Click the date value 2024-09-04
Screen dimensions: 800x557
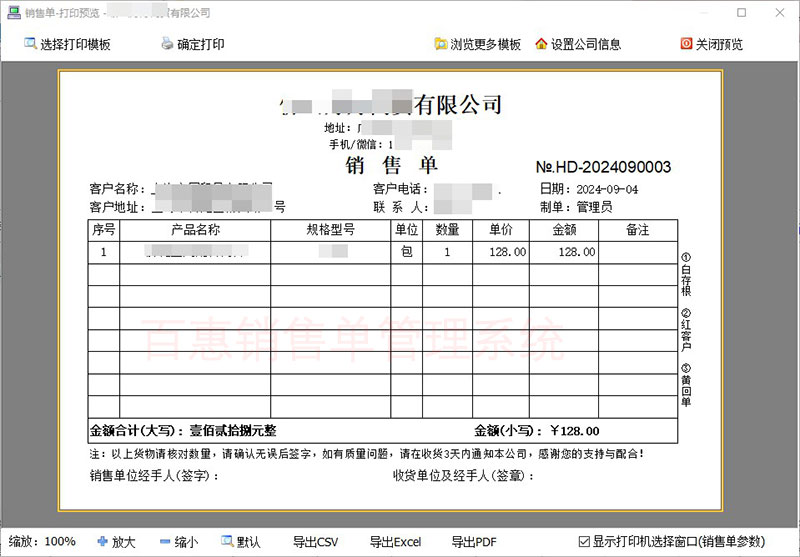point(607,190)
